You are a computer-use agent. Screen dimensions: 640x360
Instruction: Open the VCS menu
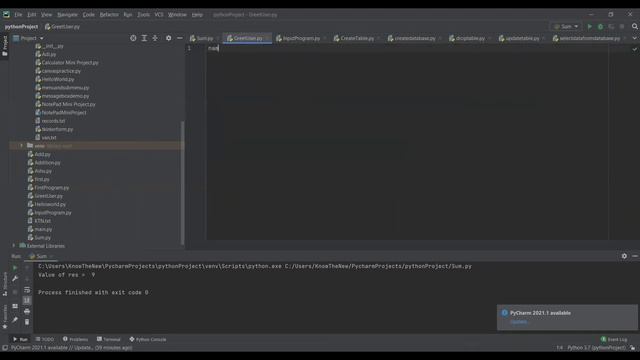[159, 14]
